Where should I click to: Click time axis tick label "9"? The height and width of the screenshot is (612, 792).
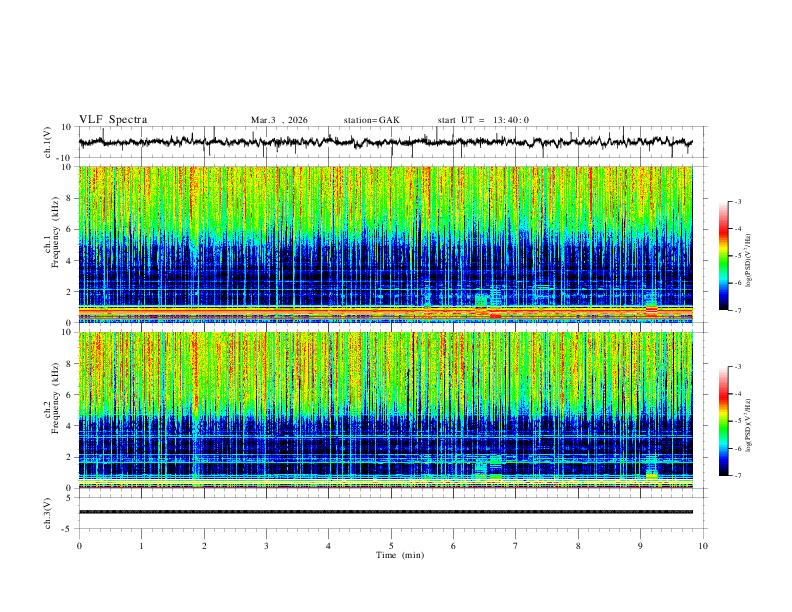(640, 546)
